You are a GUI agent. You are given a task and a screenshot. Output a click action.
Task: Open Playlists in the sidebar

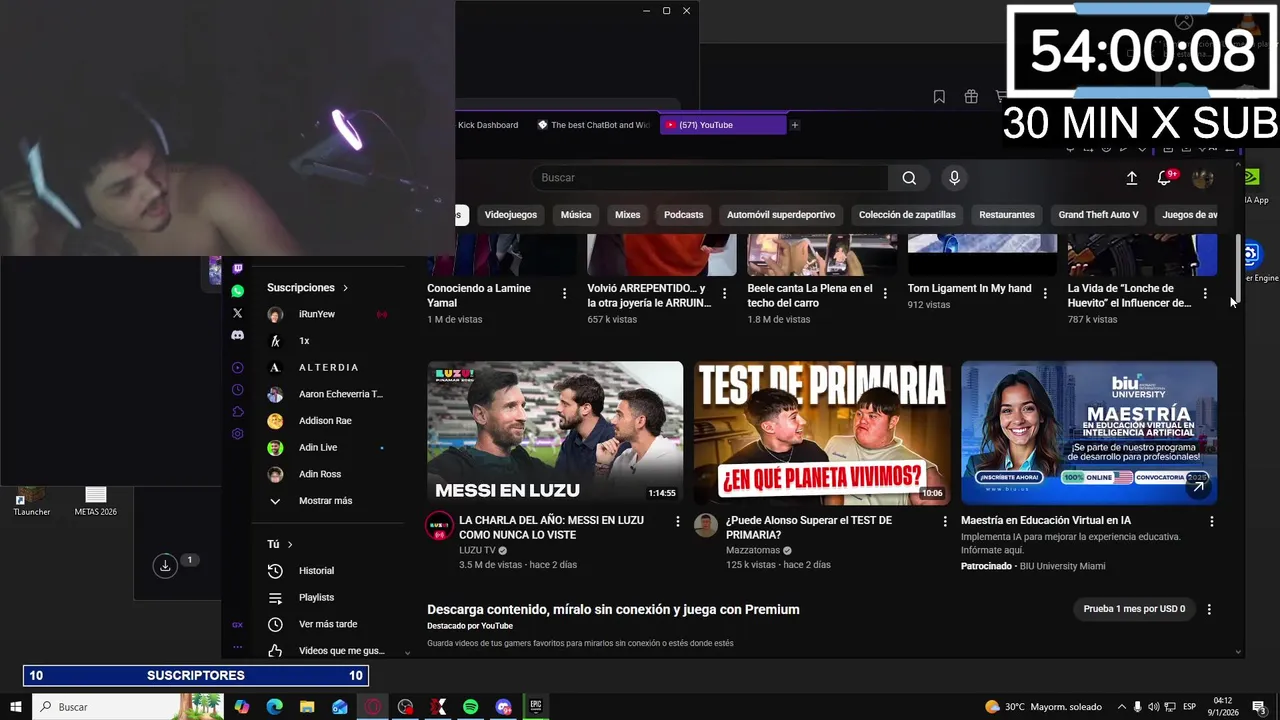tap(316, 598)
